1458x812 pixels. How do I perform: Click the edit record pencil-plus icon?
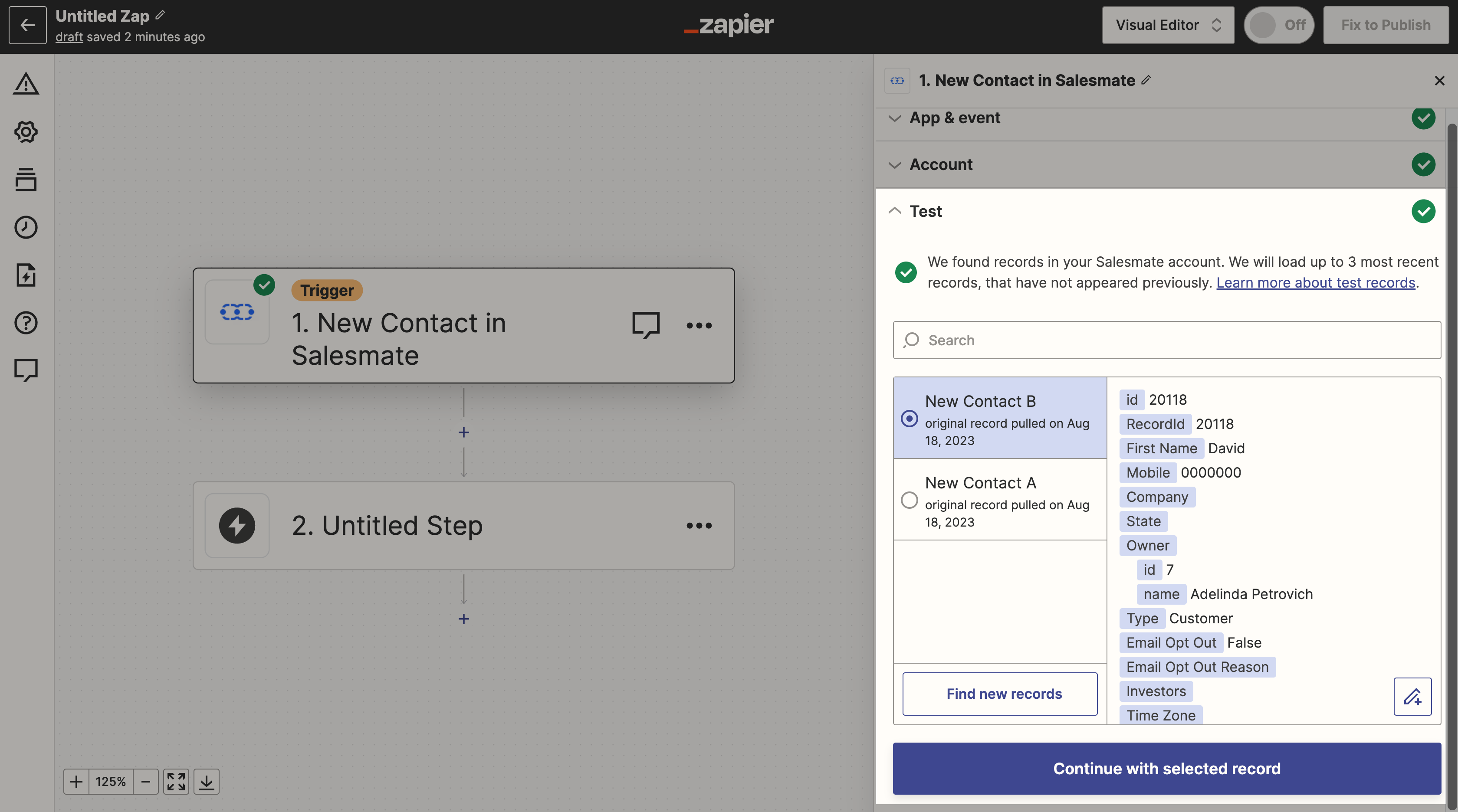coord(1412,697)
